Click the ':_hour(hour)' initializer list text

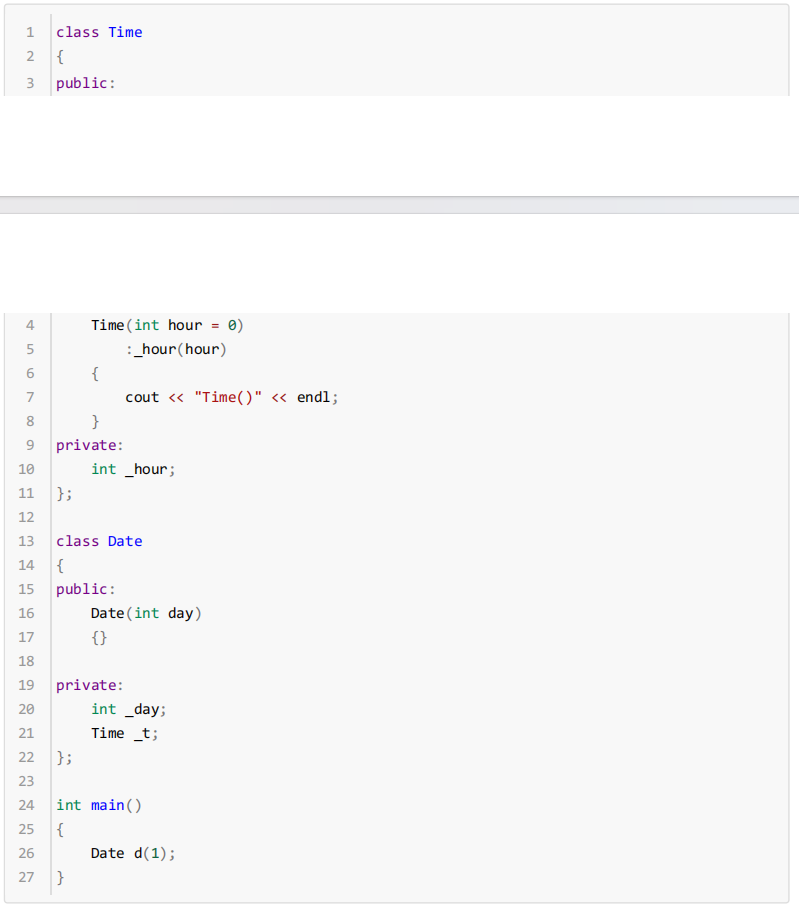(x=176, y=349)
